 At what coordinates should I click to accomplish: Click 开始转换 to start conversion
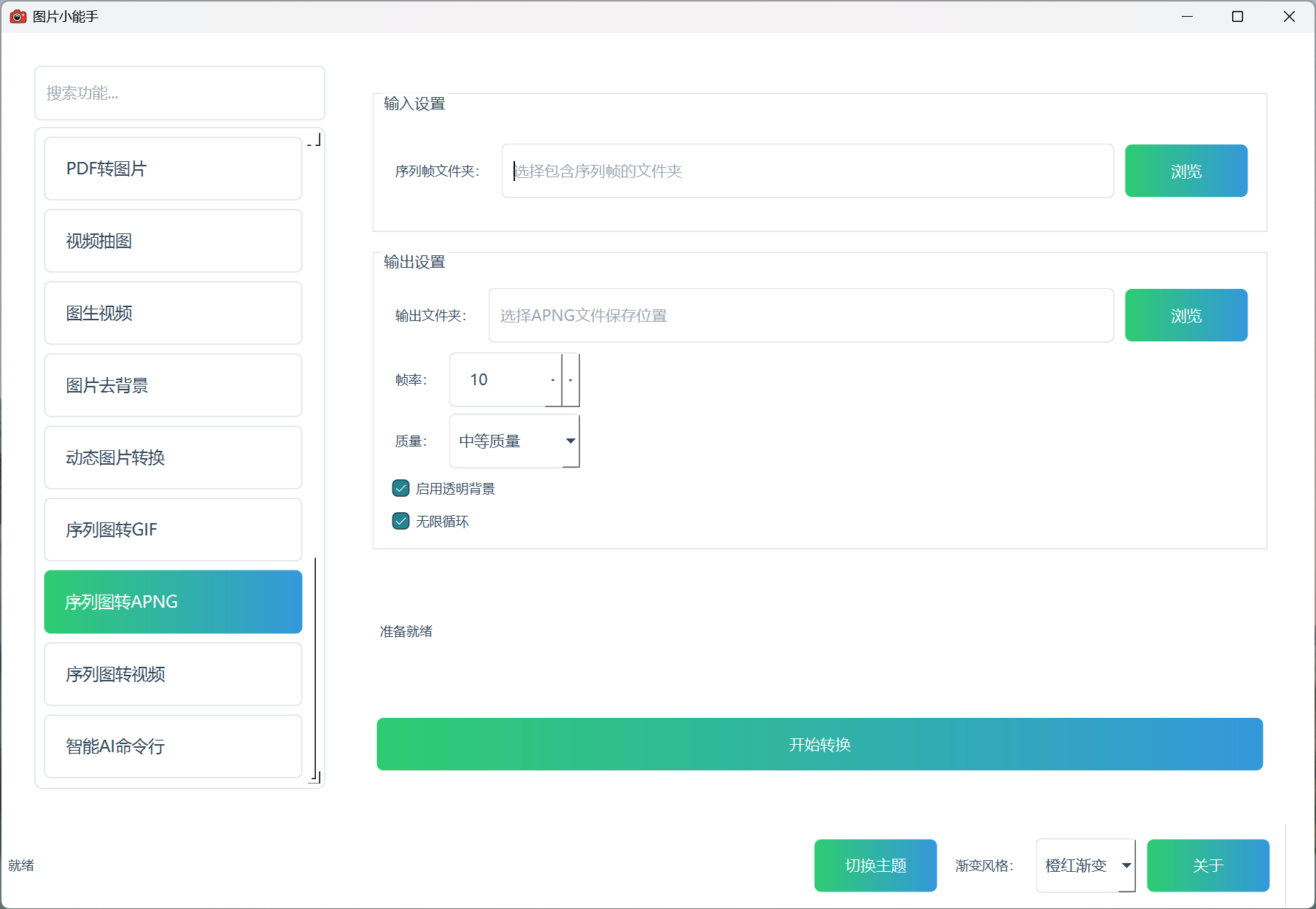coord(818,744)
